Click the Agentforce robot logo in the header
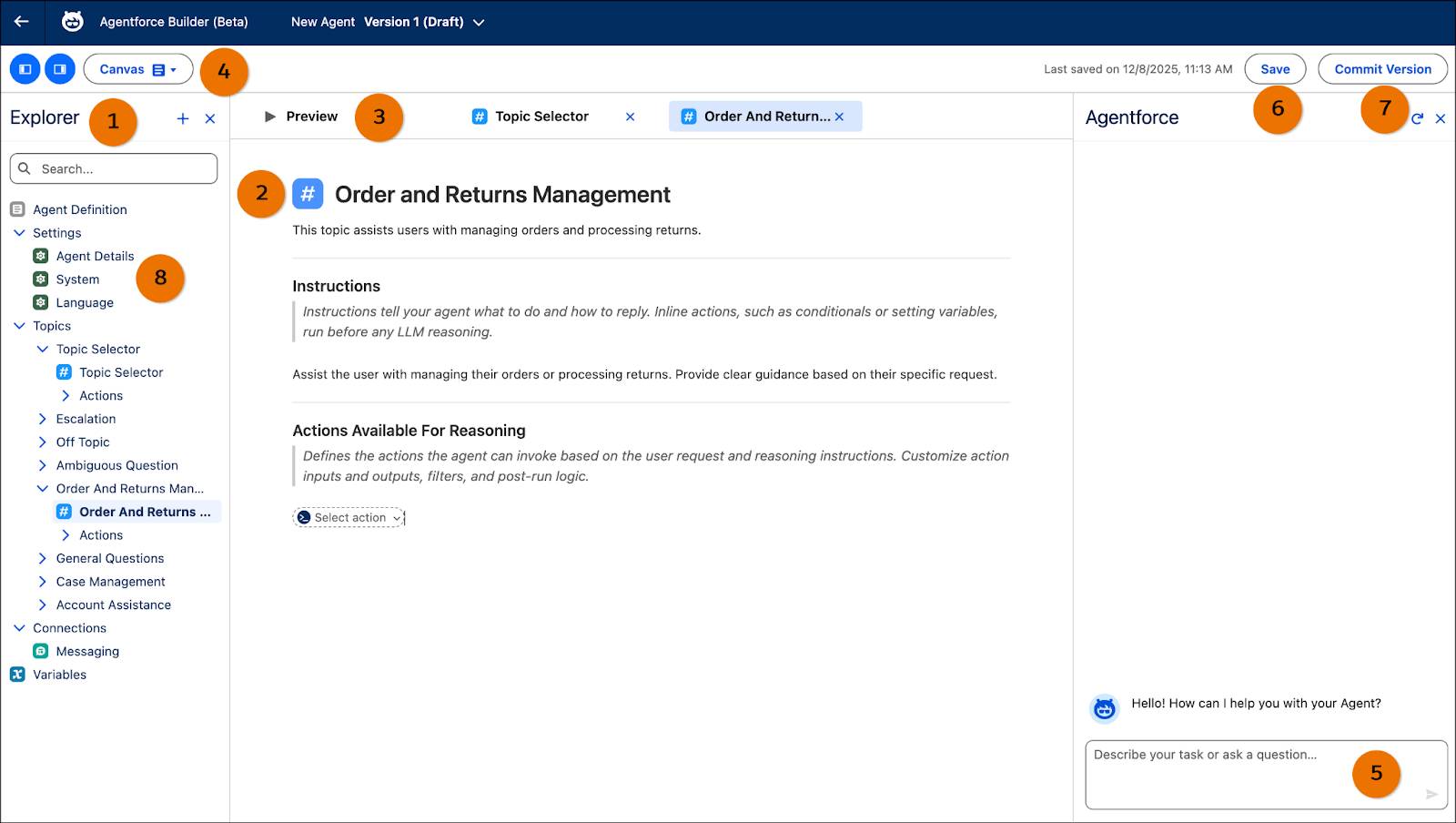1456x823 pixels. (x=74, y=21)
